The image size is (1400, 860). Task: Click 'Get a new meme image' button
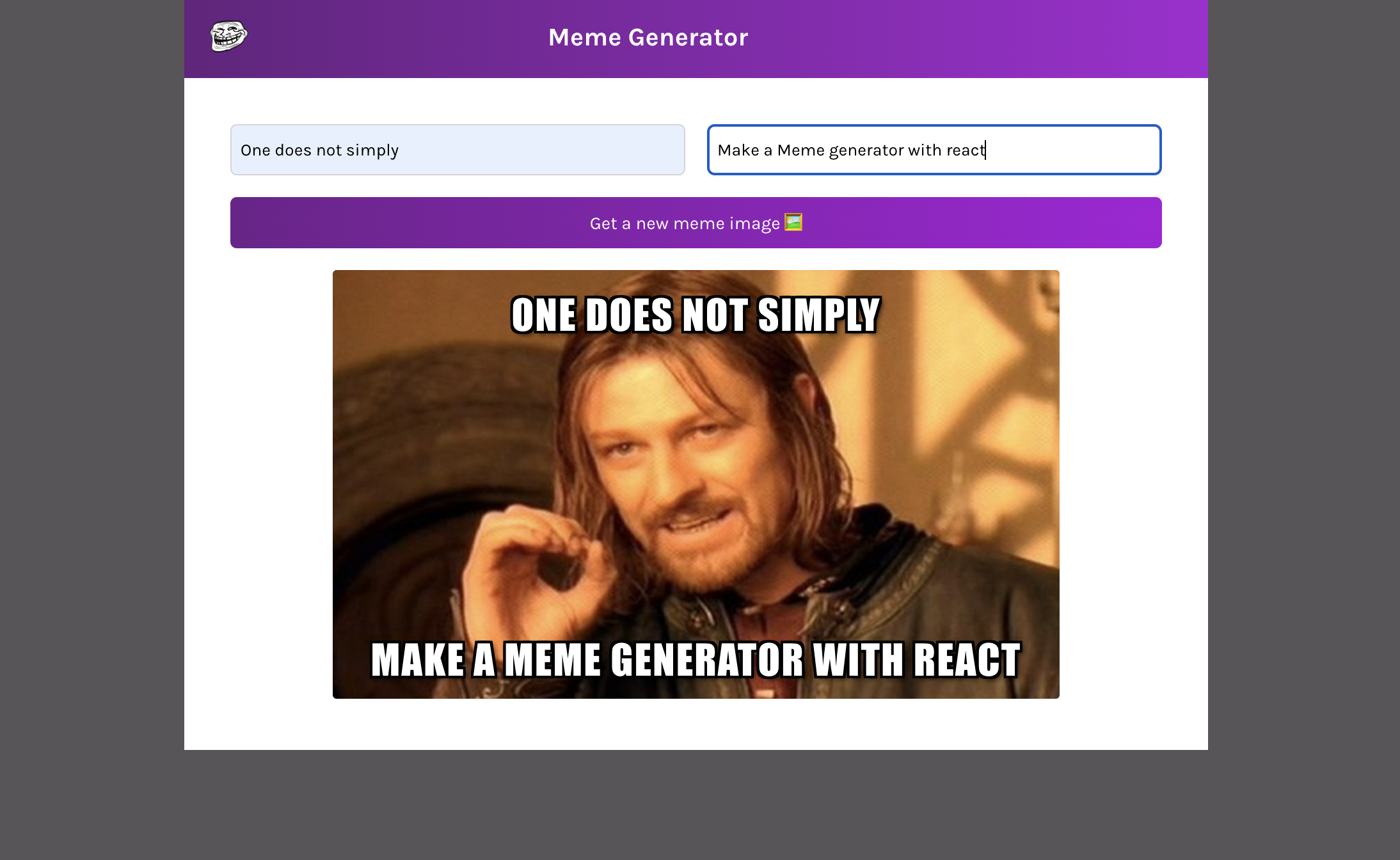(696, 223)
